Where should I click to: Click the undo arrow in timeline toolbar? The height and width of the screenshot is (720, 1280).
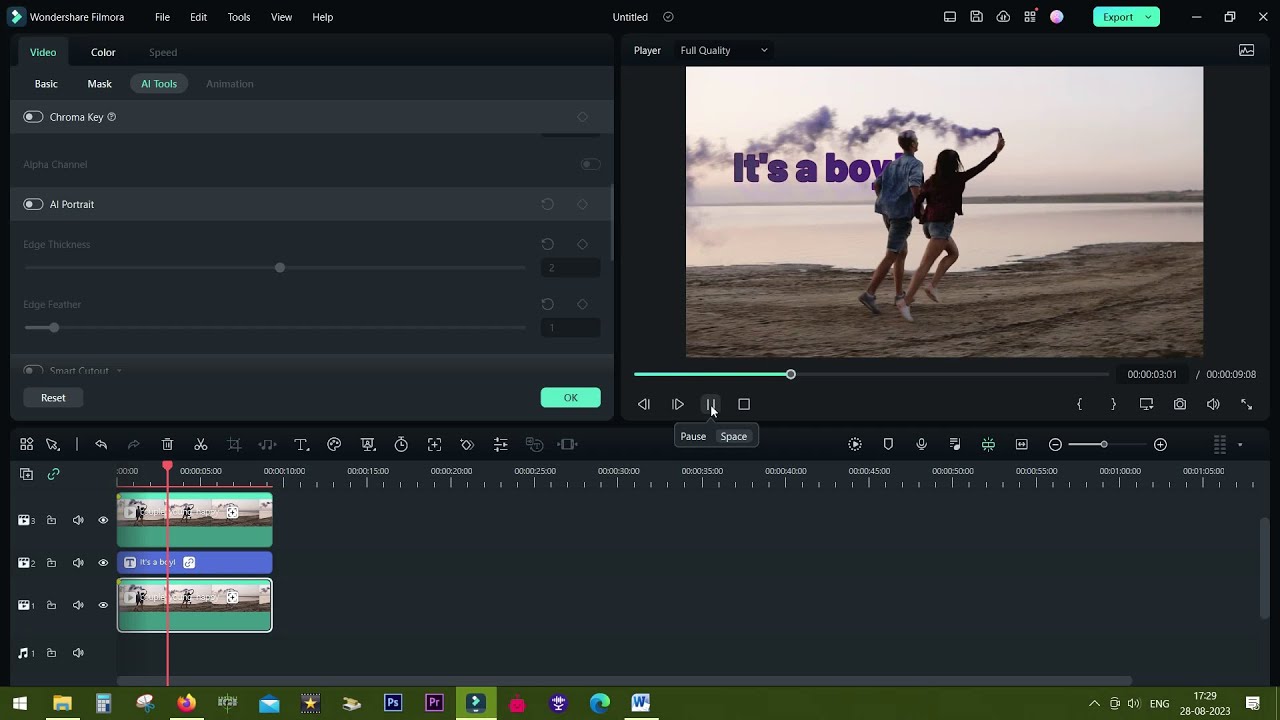(101, 444)
